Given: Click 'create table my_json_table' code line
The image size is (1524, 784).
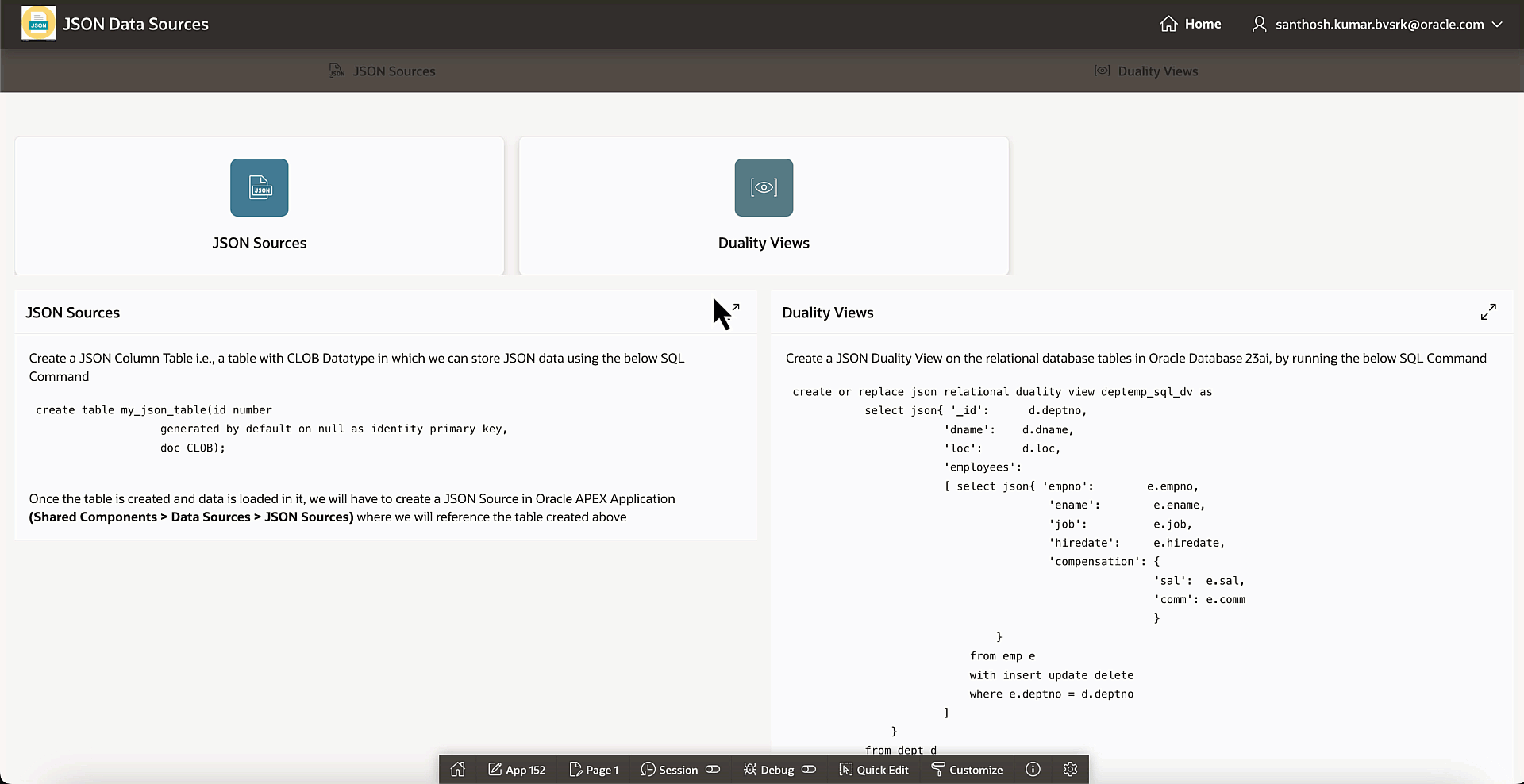Looking at the screenshot, I should (x=154, y=410).
